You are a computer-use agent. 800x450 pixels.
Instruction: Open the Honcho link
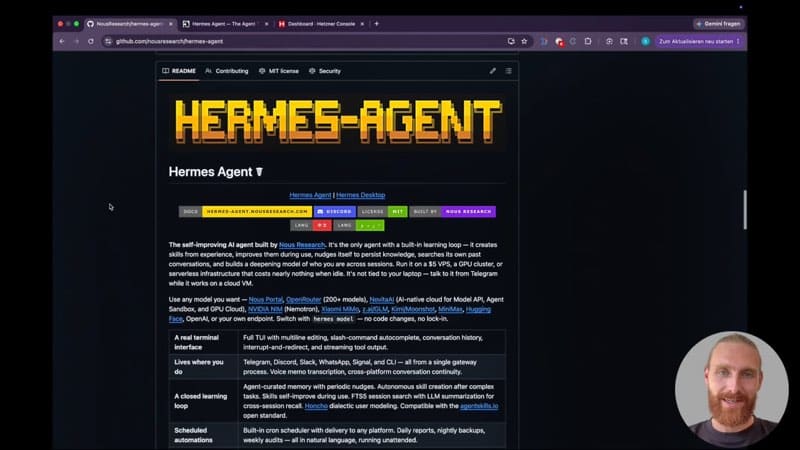[316, 406]
